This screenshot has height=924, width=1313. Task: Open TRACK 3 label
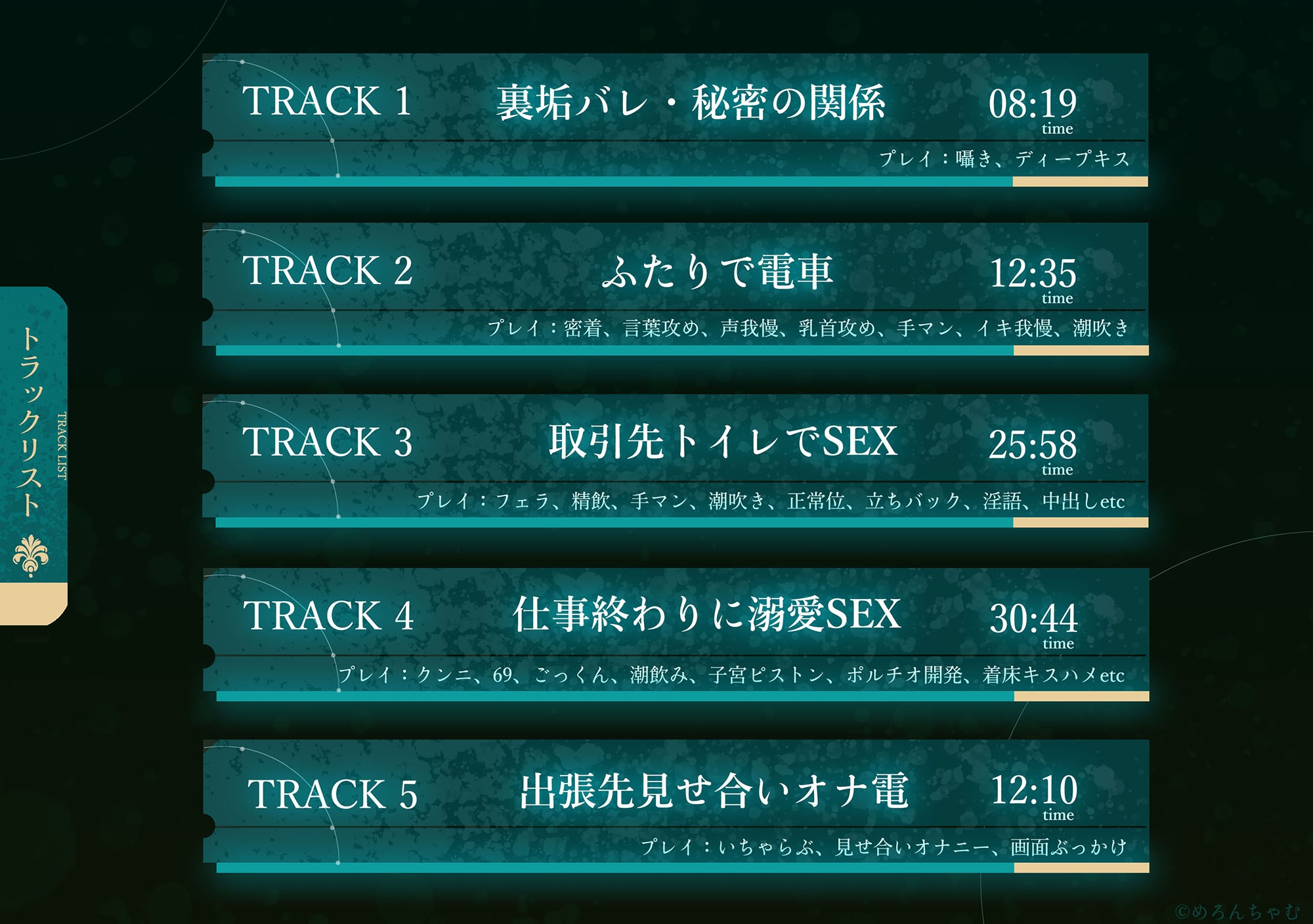point(327,441)
